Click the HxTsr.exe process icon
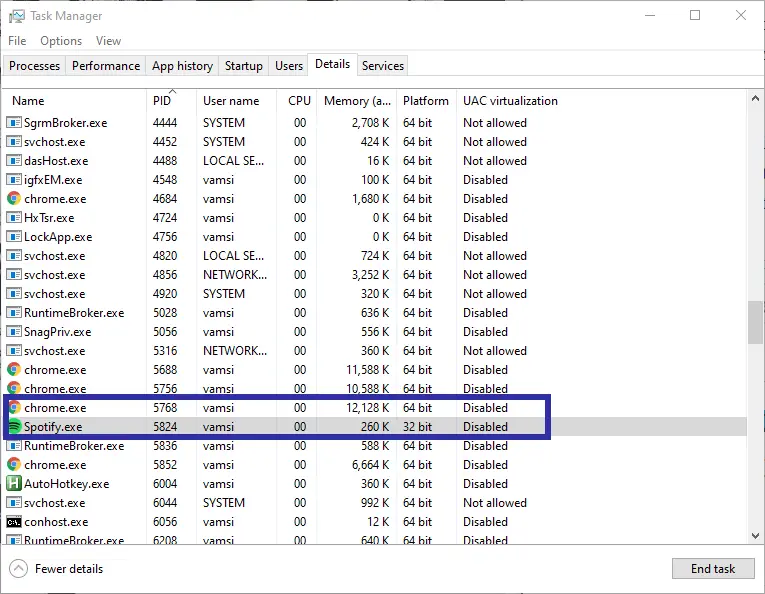Viewport: 765px width, 594px height. tap(14, 218)
